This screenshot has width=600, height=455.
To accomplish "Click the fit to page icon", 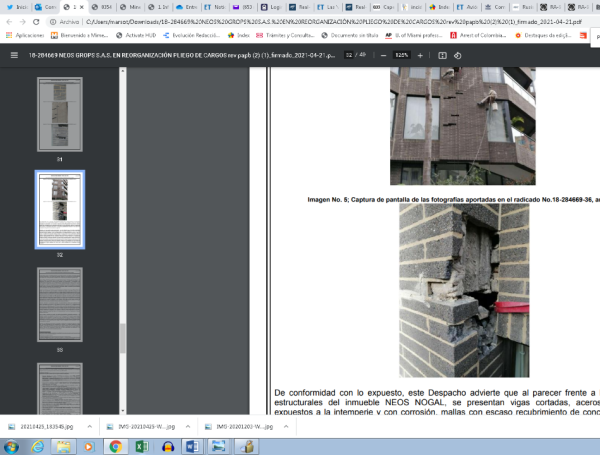I will click(x=442, y=55).
